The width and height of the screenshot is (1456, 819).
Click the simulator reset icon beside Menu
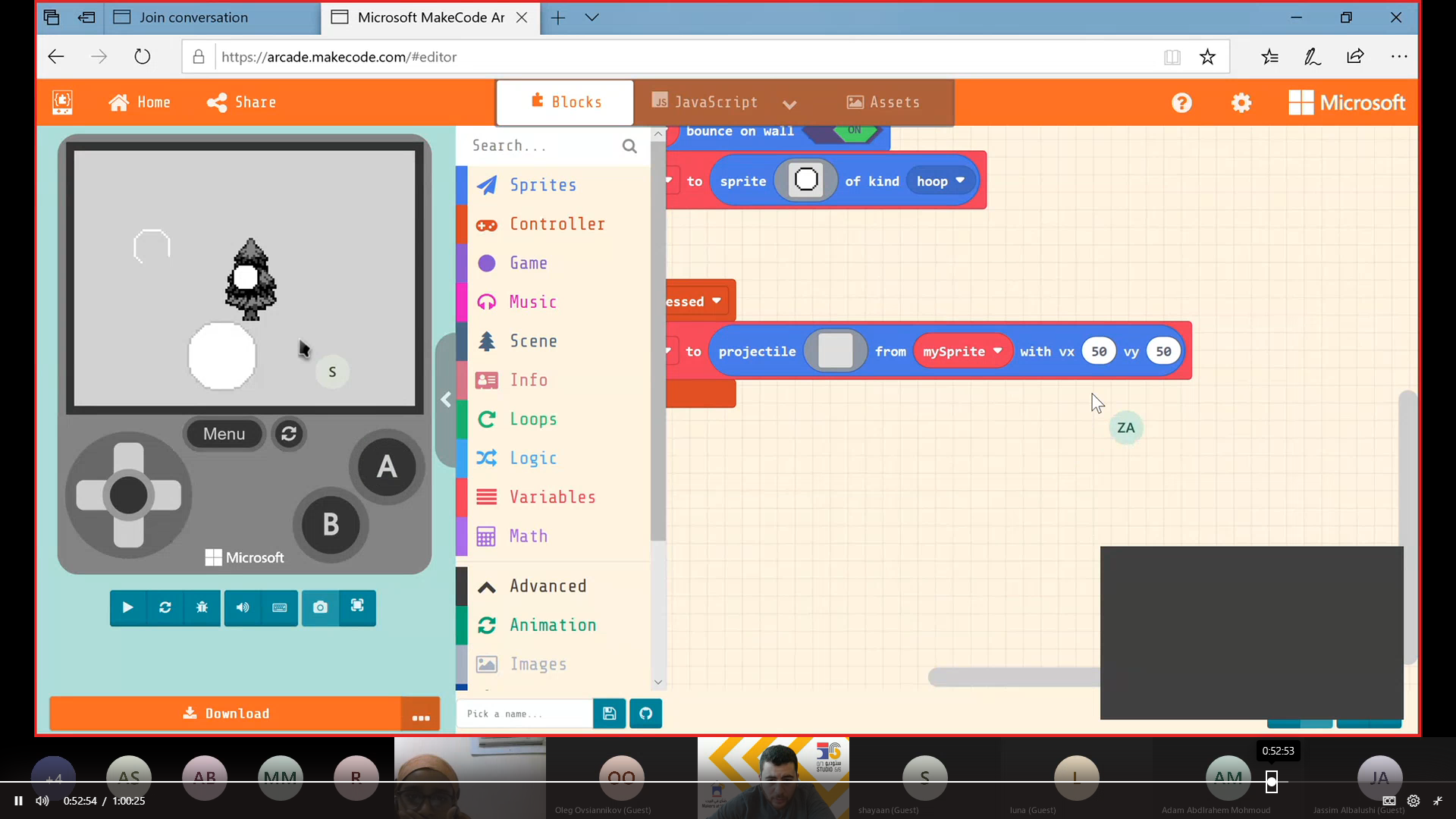[289, 434]
